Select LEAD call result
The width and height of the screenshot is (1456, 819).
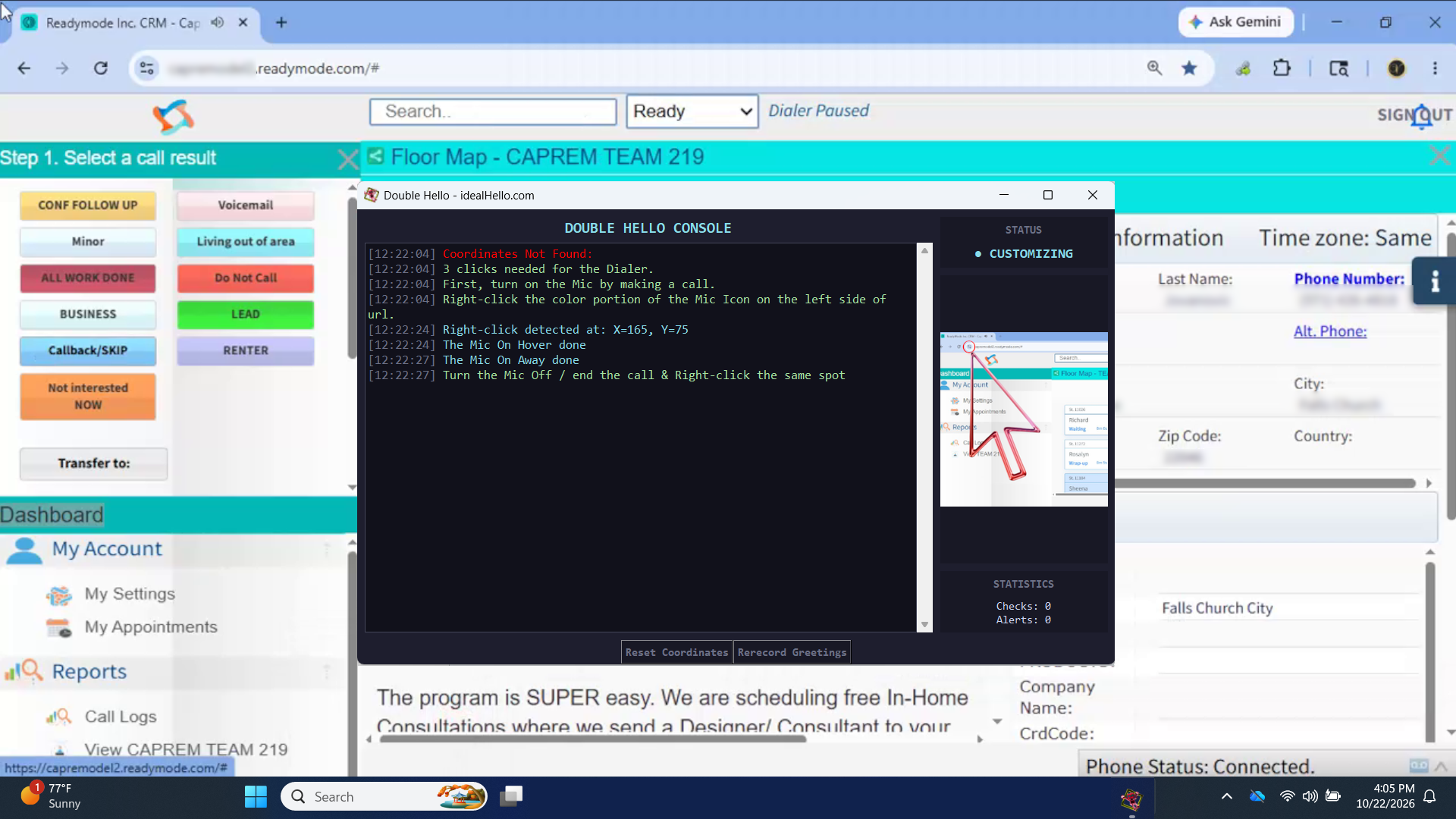pos(246,315)
